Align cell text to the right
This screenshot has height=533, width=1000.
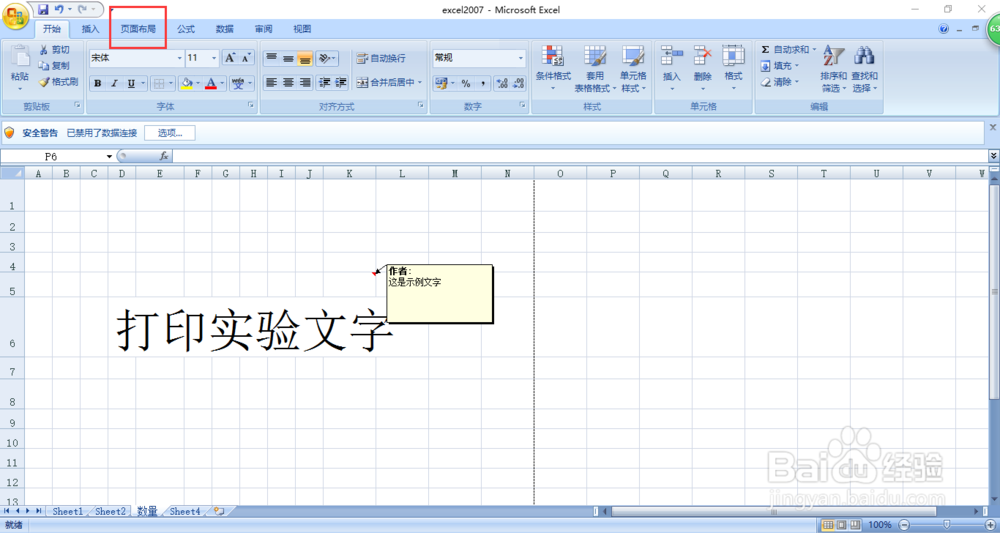[305, 82]
